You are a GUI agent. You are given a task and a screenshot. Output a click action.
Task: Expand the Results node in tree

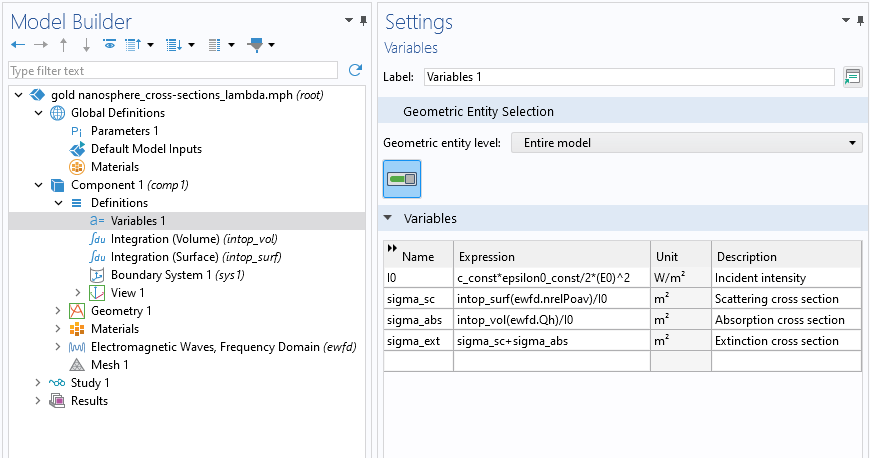[x=39, y=401]
